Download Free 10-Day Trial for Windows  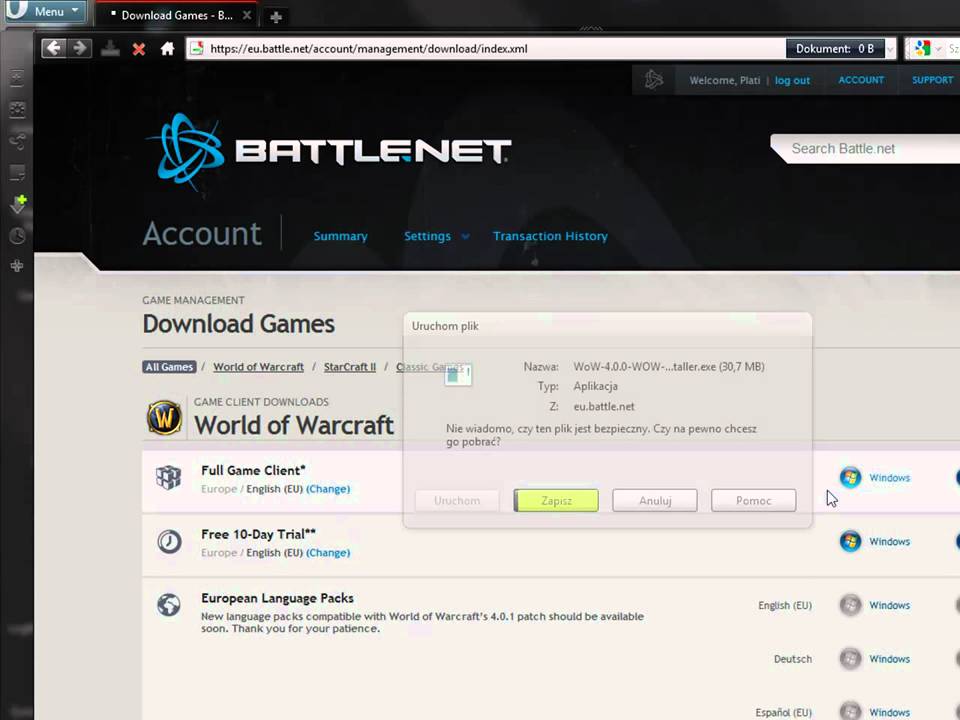[874, 541]
